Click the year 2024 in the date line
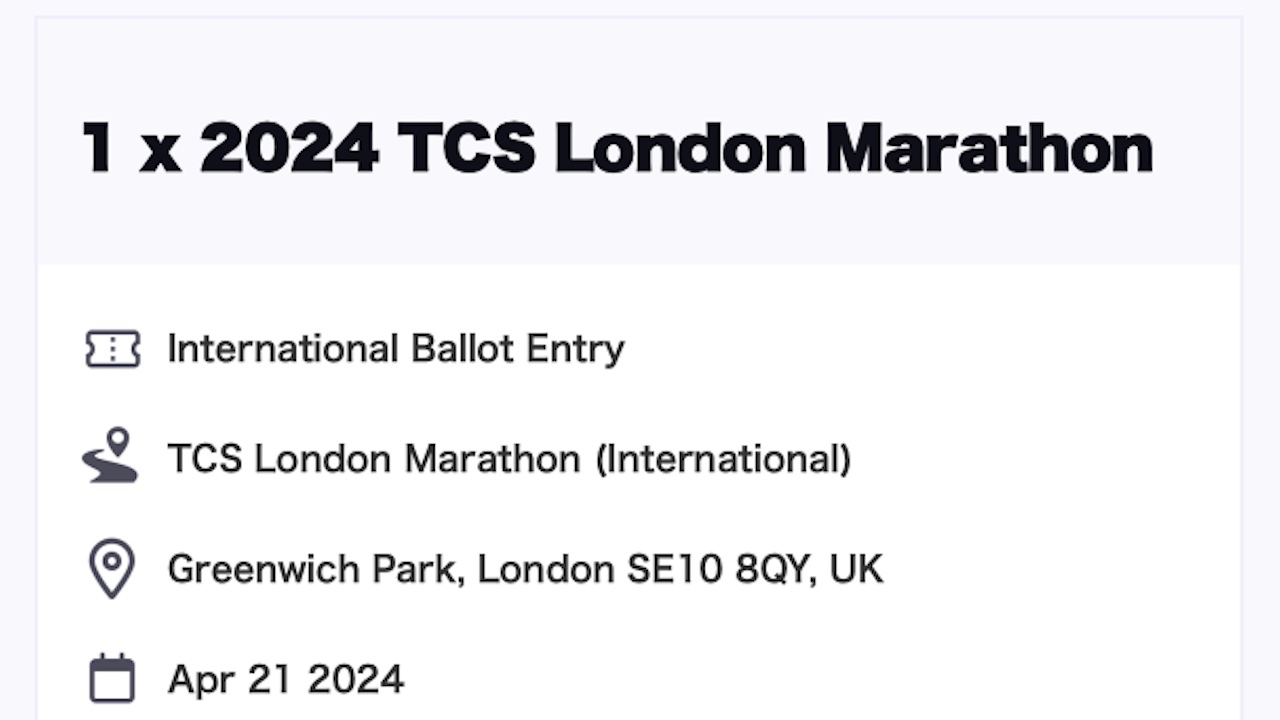Image resolution: width=1280 pixels, height=720 pixels. [x=356, y=679]
